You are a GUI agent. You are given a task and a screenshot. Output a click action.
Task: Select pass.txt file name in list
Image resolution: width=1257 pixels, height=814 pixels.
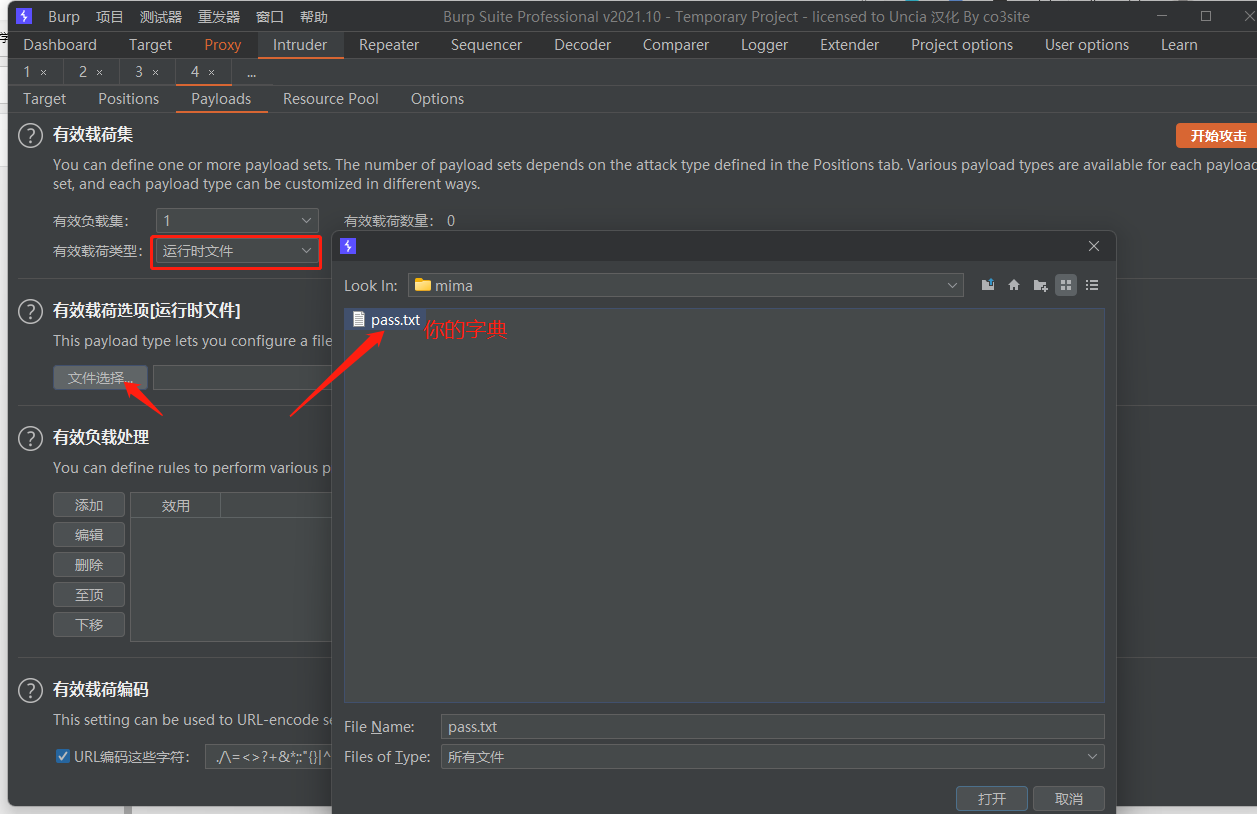click(395, 320)
